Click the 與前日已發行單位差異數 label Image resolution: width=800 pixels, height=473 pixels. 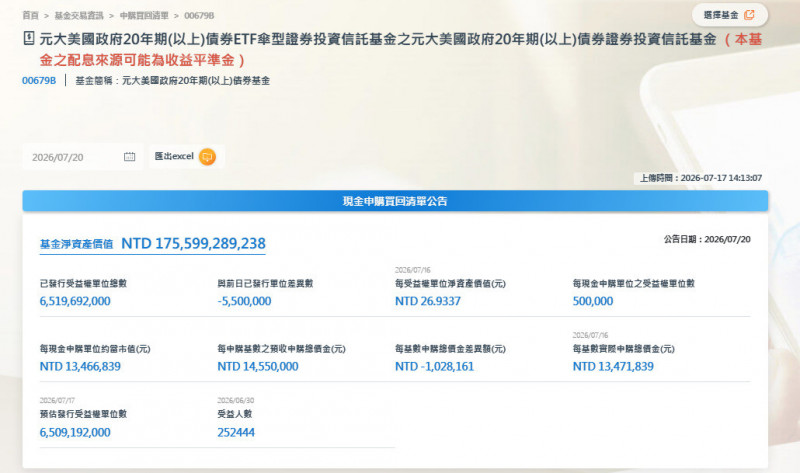(x=265, y=284)
